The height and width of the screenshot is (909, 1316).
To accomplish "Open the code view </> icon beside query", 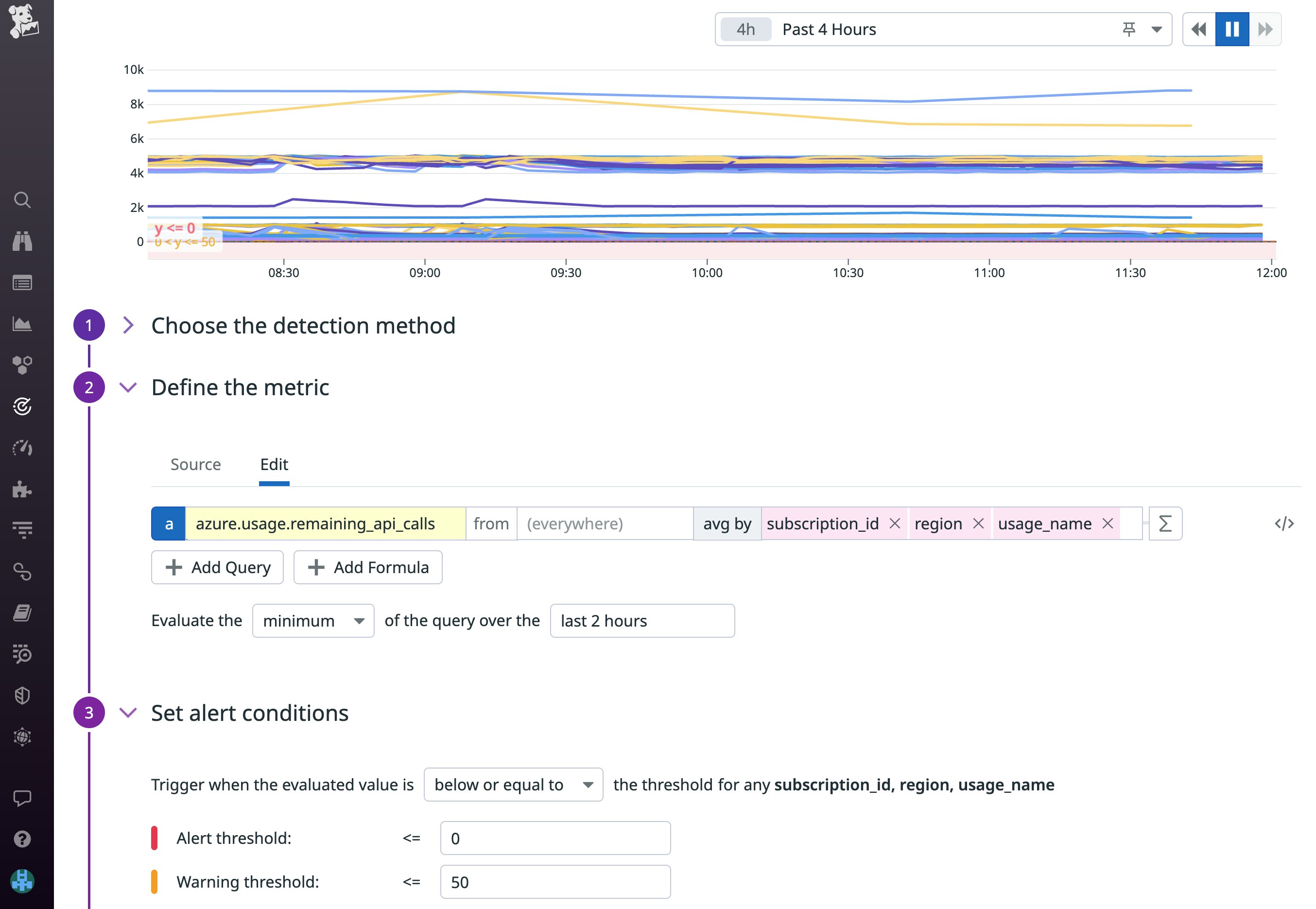I will tap(1285, 523).
